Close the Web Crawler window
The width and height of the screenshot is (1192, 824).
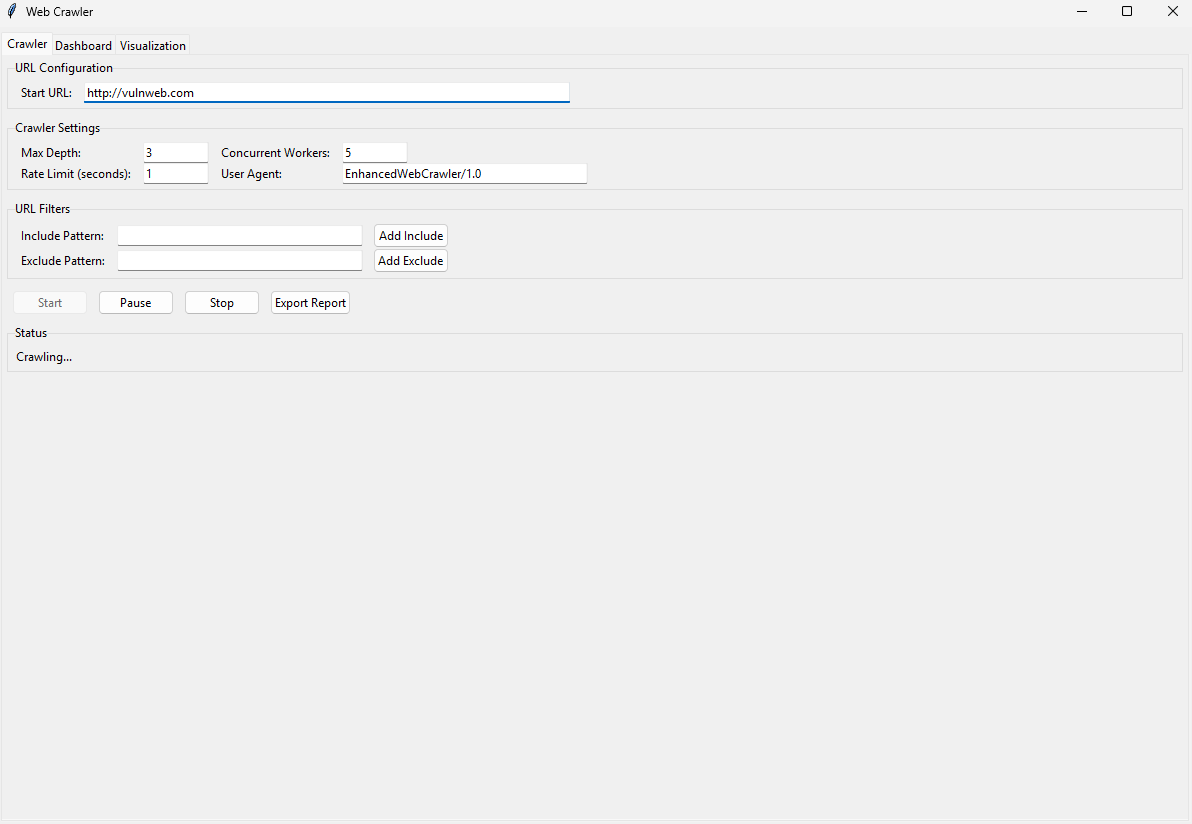pos(1172,11)
